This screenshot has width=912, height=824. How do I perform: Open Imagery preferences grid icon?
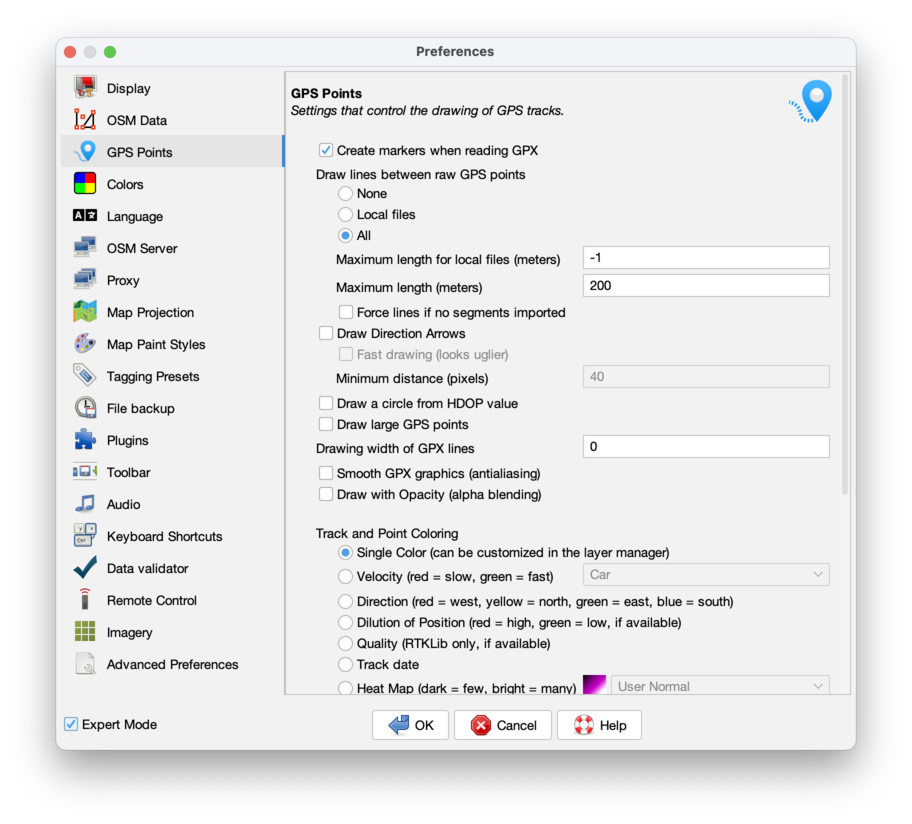point(85,632)
